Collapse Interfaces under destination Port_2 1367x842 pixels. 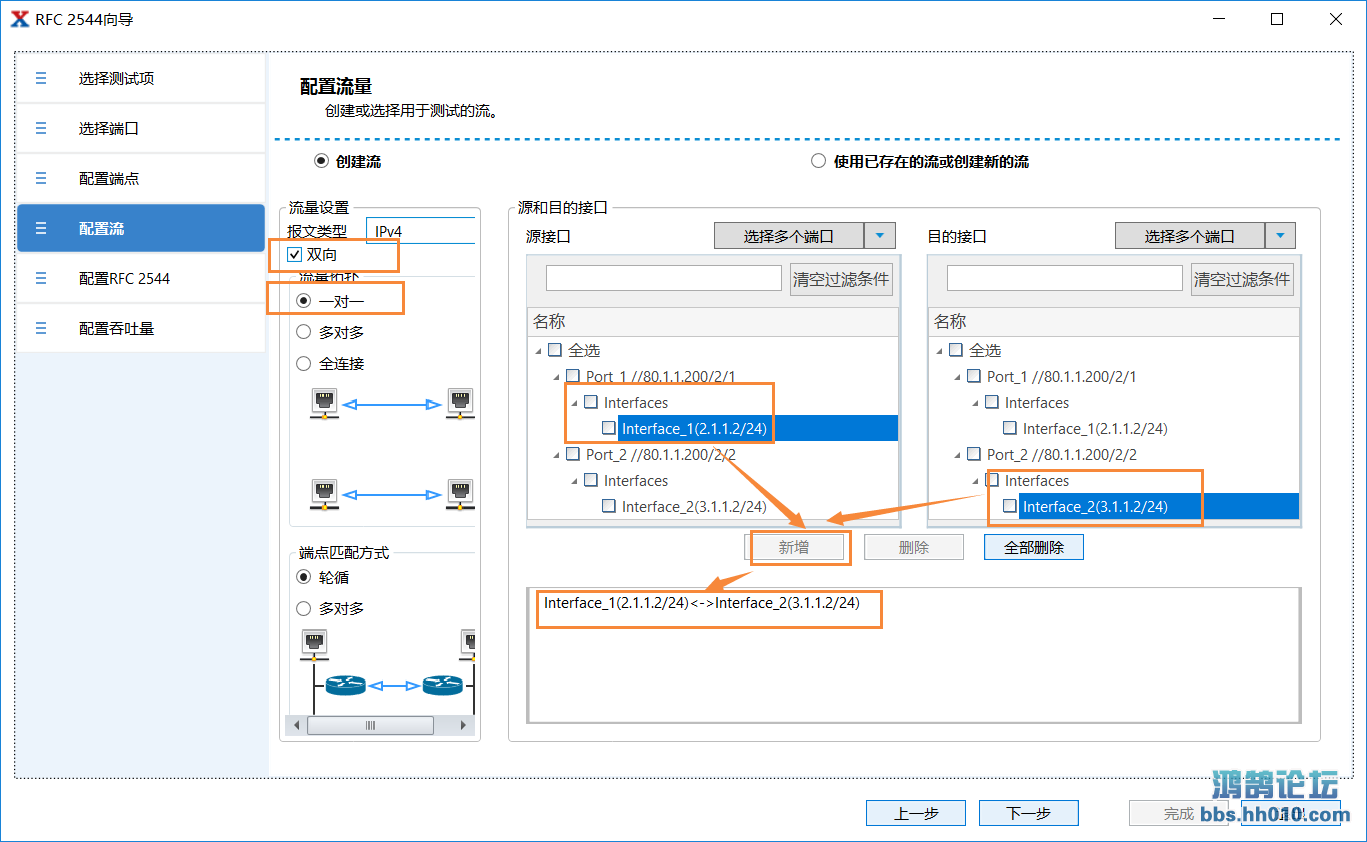click(977, 480)
